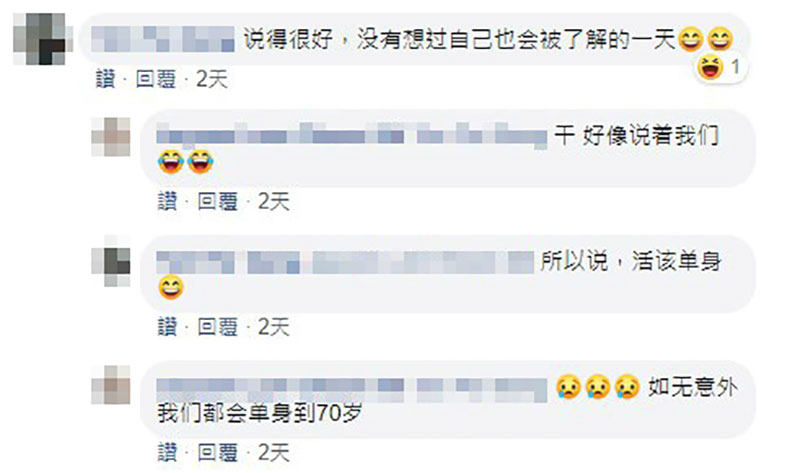The height and width of the screenshot is (473, 800).
Task: Reply to the comment 好像说着我们
Action: (217, 201)
